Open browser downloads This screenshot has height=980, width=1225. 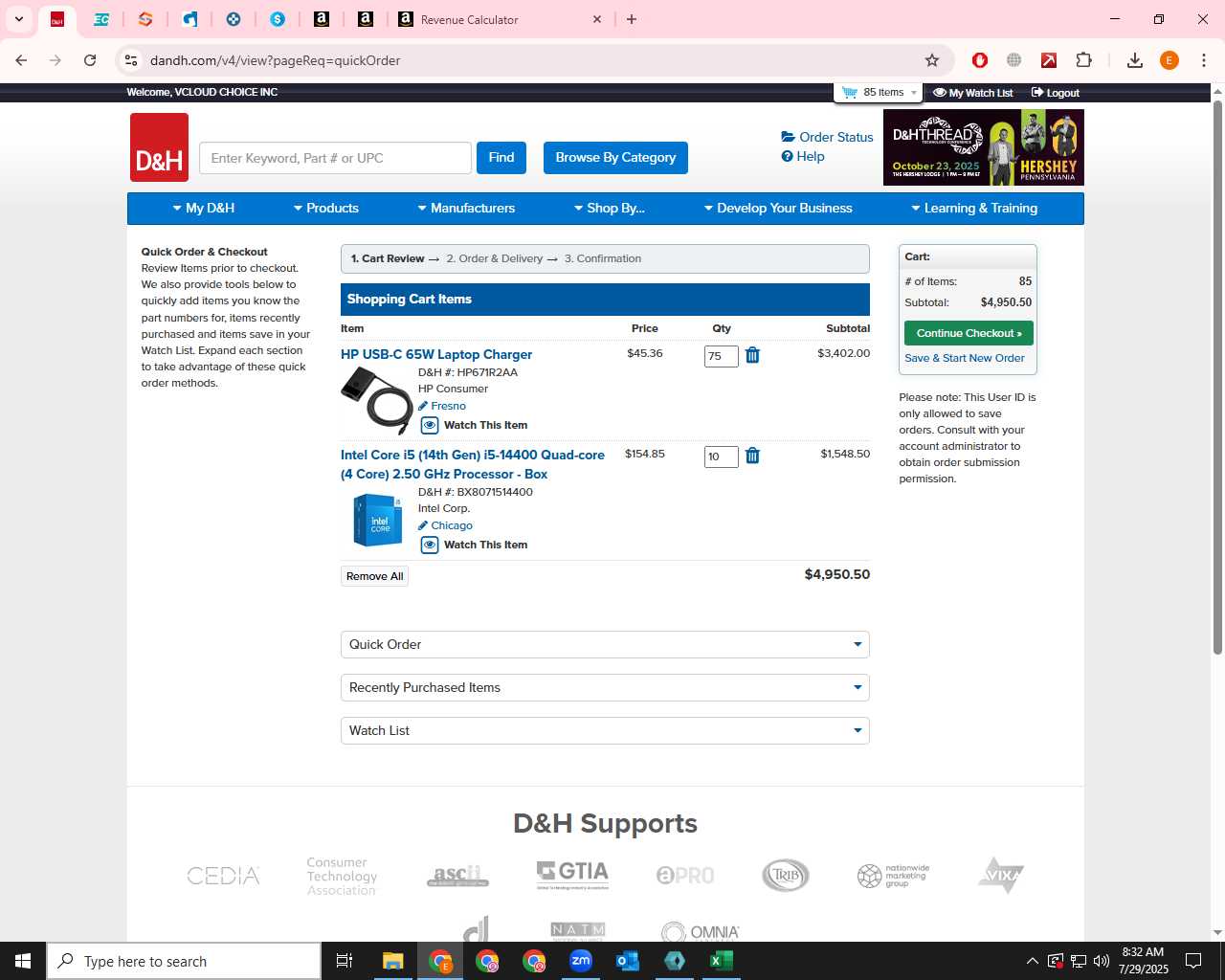coord(1135,60)
